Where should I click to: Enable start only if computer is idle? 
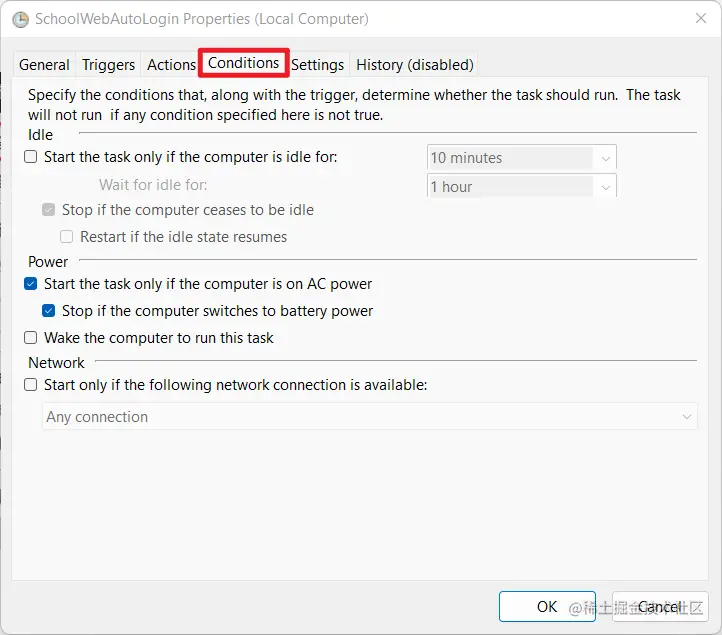31,157
